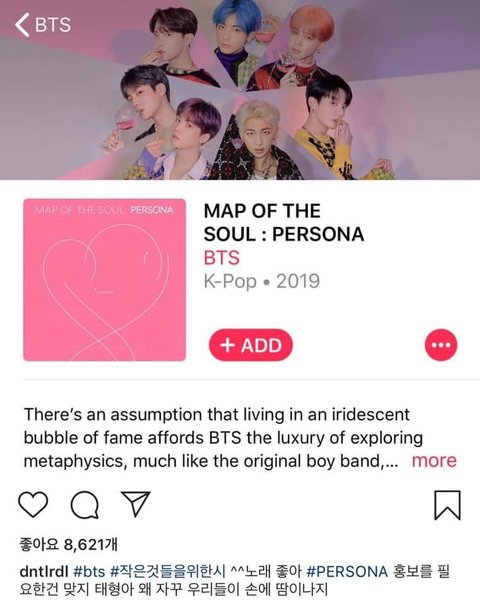
Task: Tap the BTS group header photo
Action: point(240,90)
